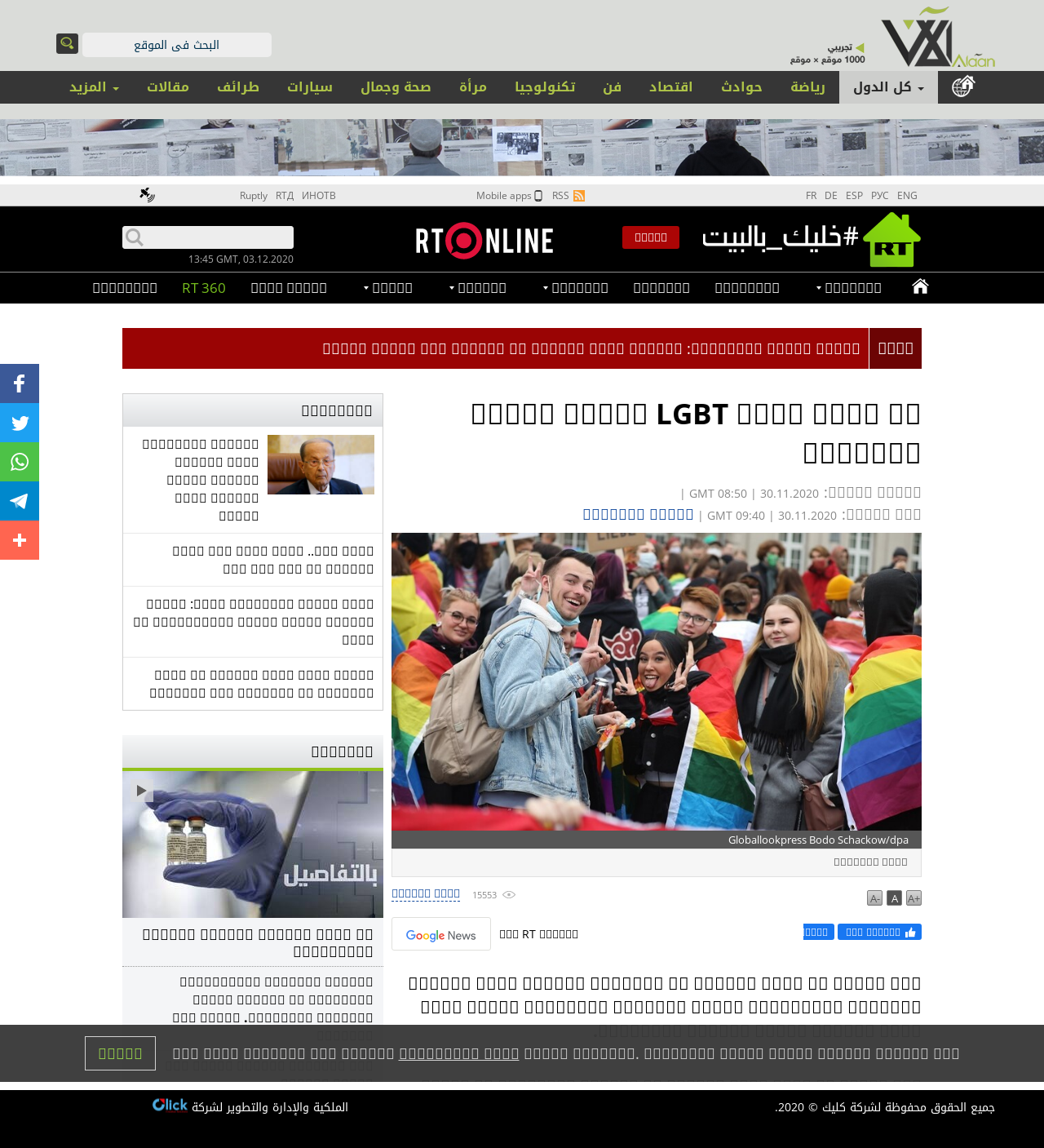Image resolution: width=1044 pixels, height=1148 pixels.
Task: Share the article on Twitter
Action: (20, 423)
